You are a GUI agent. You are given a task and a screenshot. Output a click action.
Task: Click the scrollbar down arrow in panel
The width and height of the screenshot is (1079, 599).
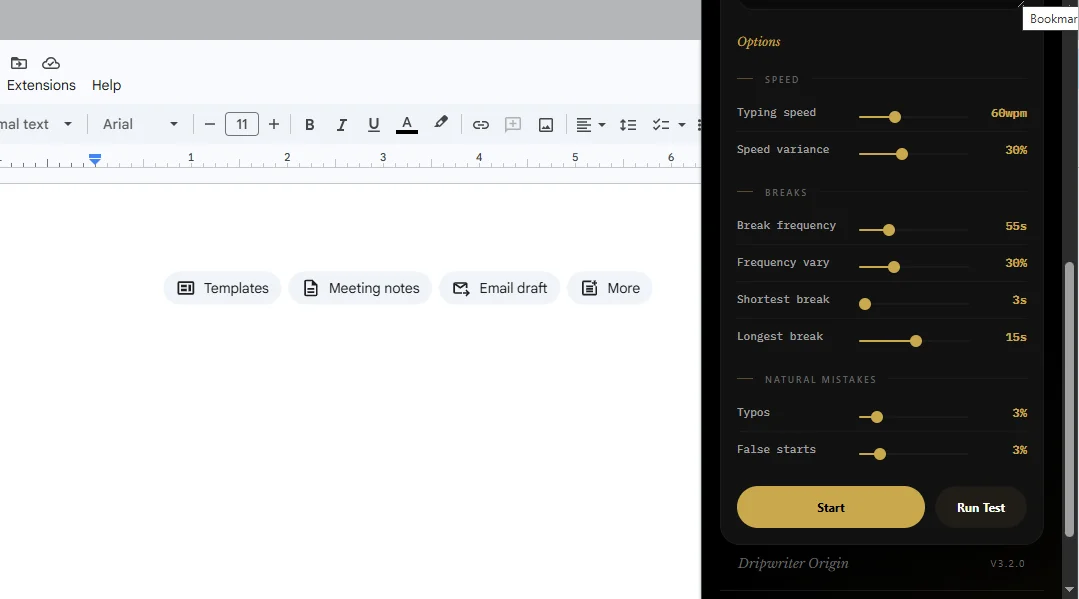tap(1069, 590)
